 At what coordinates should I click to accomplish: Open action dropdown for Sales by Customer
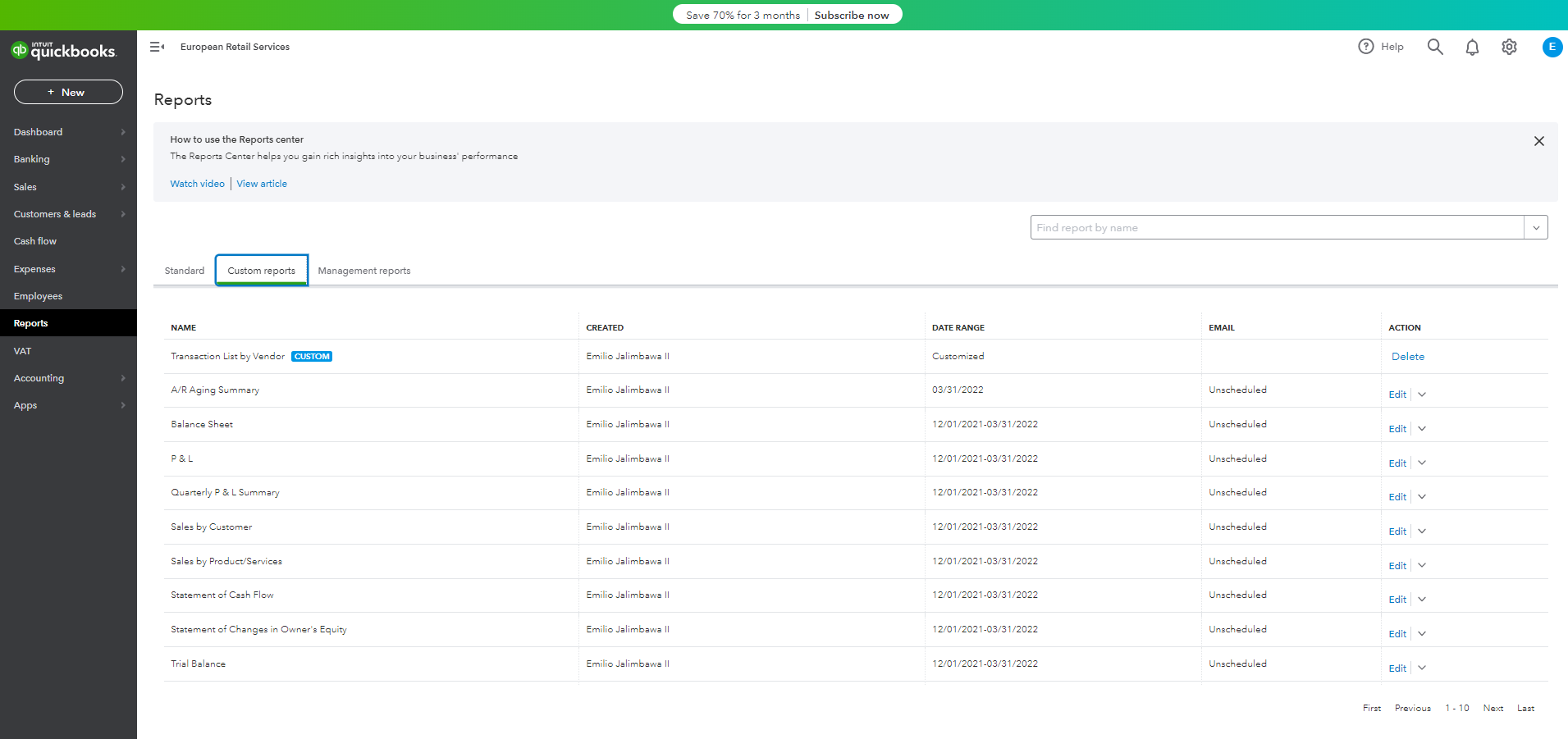pyautogui.click(x=1422, y=531)
